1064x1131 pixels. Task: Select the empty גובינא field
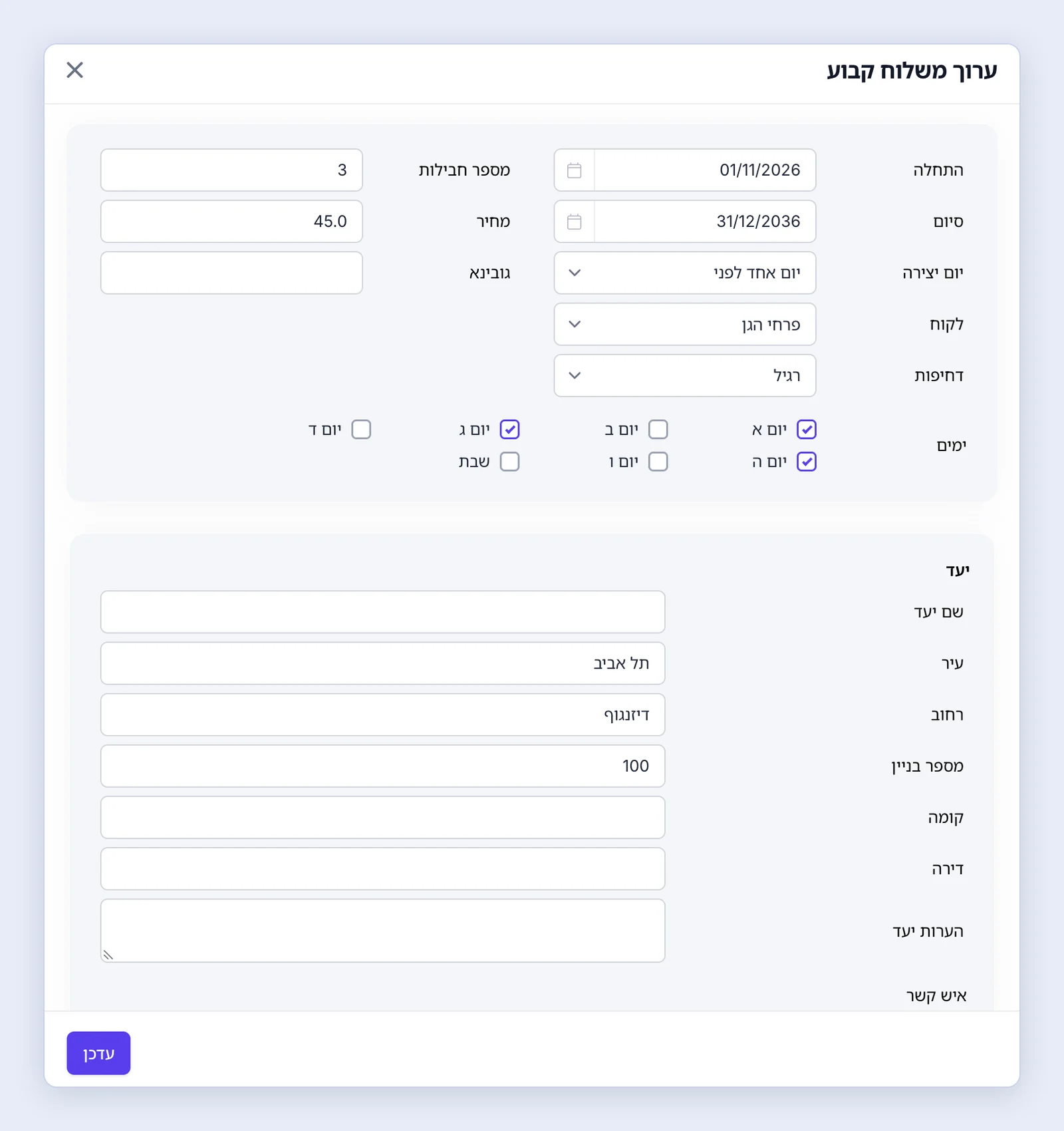click(231, 273)
